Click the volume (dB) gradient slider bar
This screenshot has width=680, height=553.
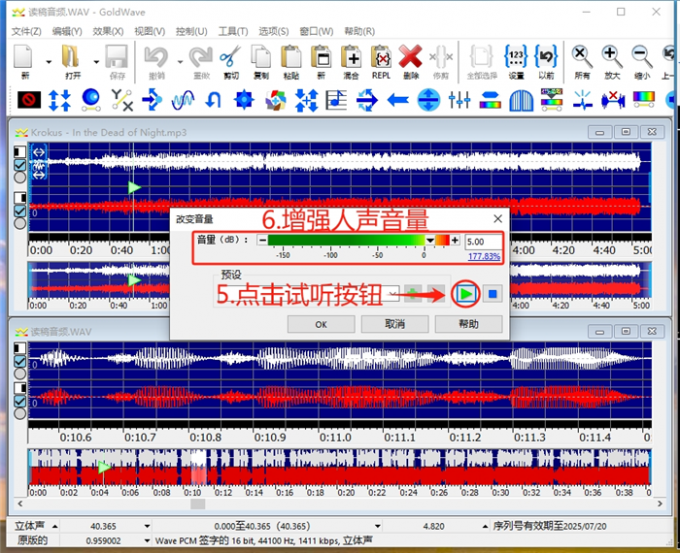358,240
